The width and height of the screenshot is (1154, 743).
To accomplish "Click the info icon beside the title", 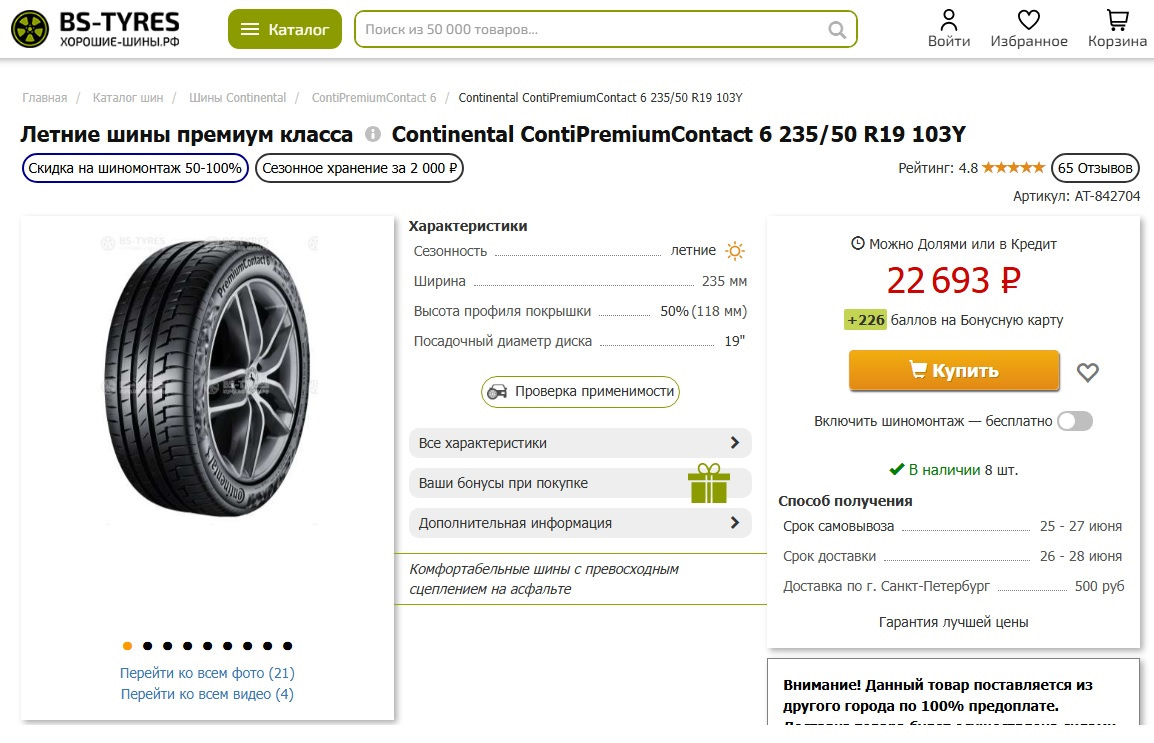I will [x=373, y=134].
